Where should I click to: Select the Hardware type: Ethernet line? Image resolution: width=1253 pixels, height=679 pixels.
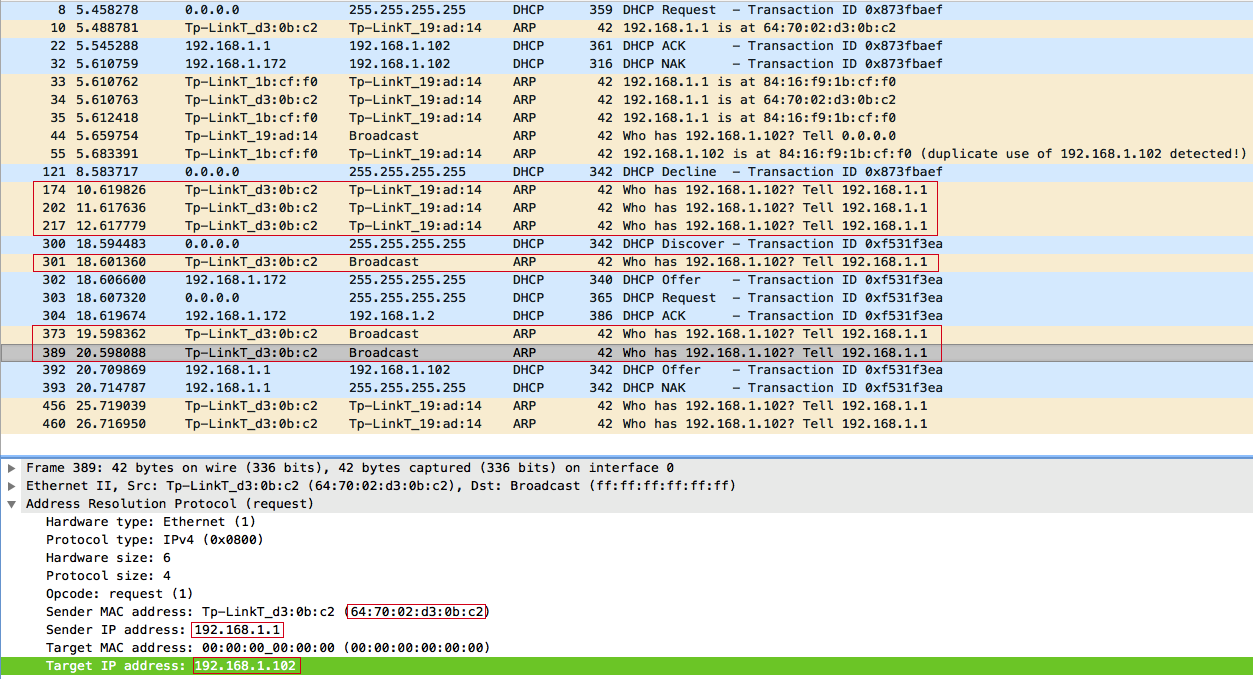point(151,522)
